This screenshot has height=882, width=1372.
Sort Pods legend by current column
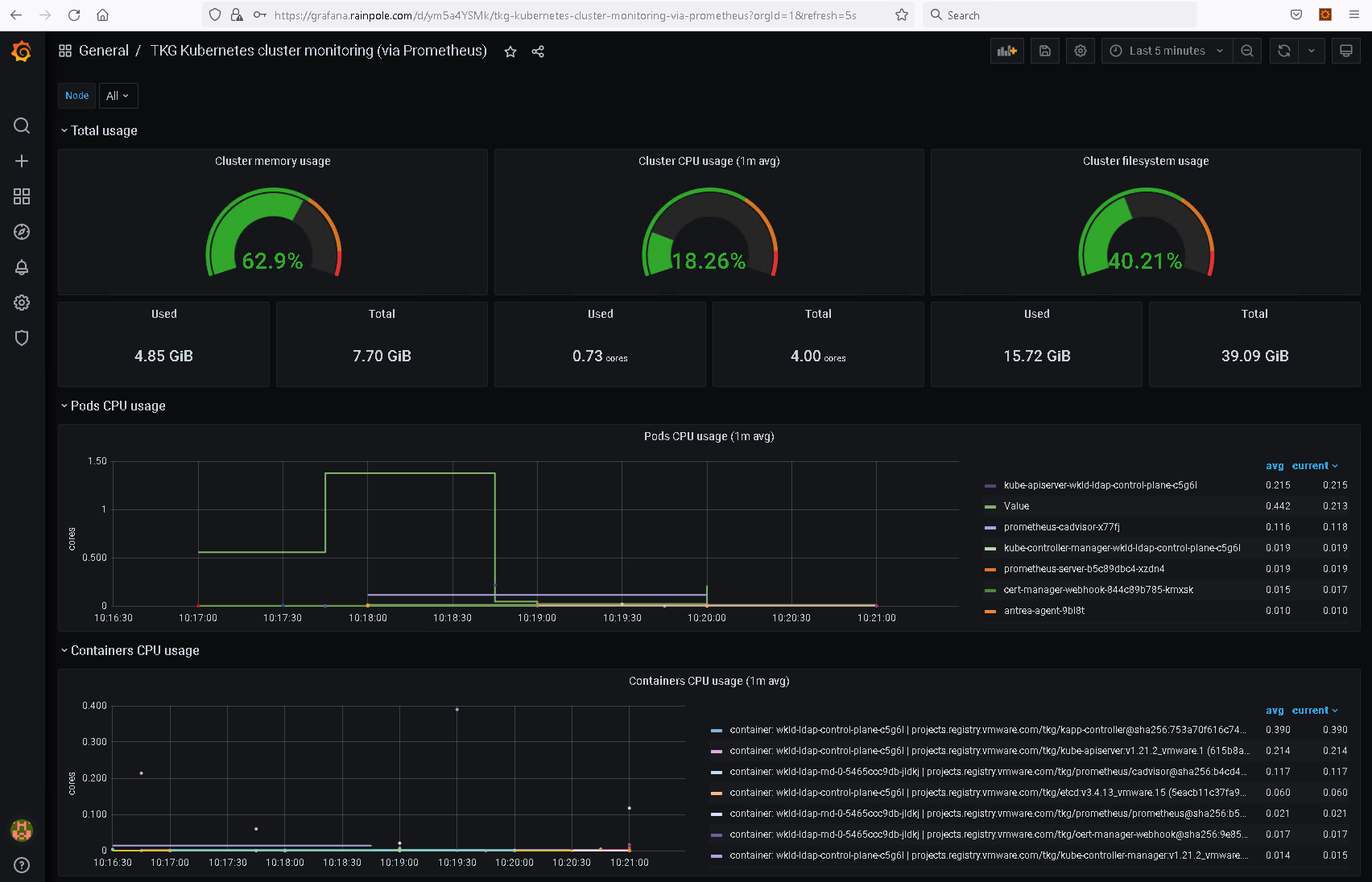(x=1314, y=466)
